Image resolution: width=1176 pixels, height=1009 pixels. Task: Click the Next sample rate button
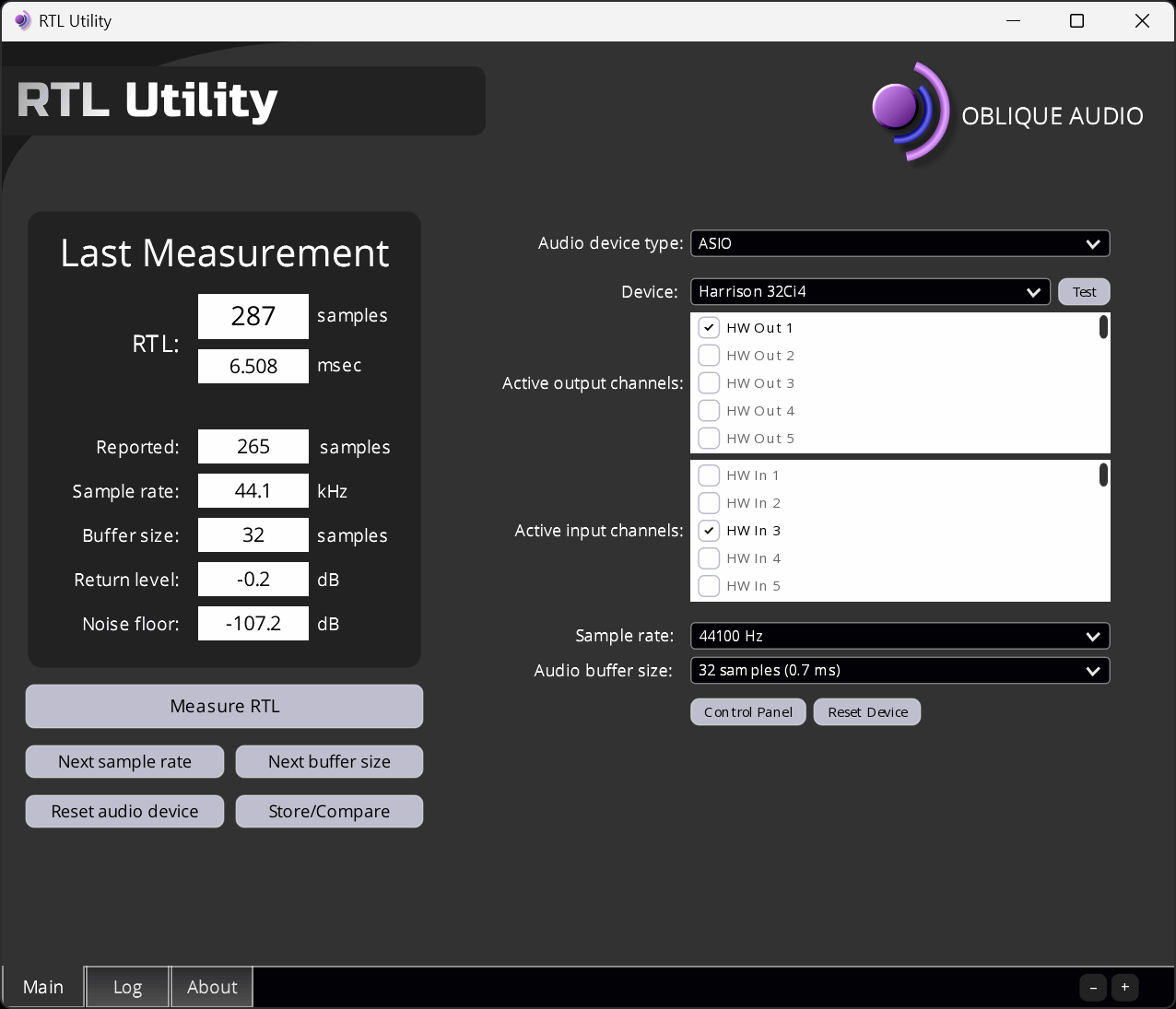point(124,761)
